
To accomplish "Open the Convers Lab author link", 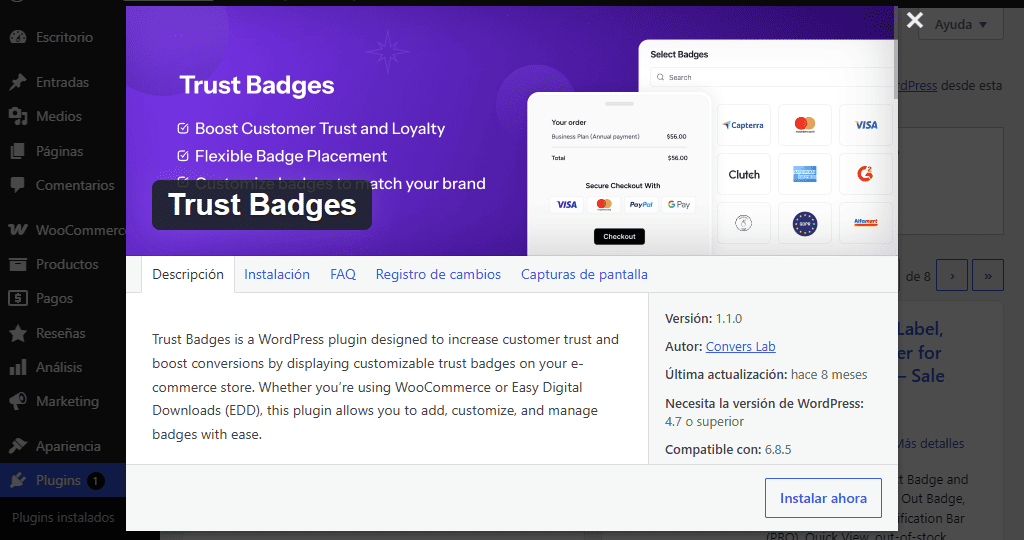I will pos(741,347).
